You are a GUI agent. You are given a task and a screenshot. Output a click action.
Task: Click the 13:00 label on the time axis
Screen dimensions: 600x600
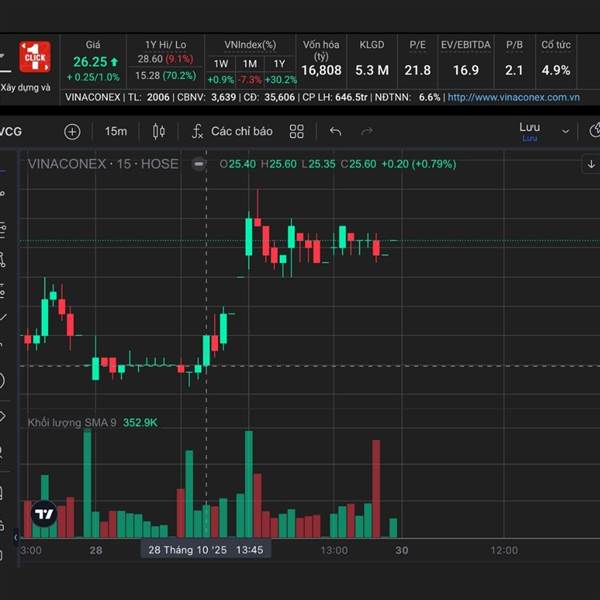[x=334, y=550]
